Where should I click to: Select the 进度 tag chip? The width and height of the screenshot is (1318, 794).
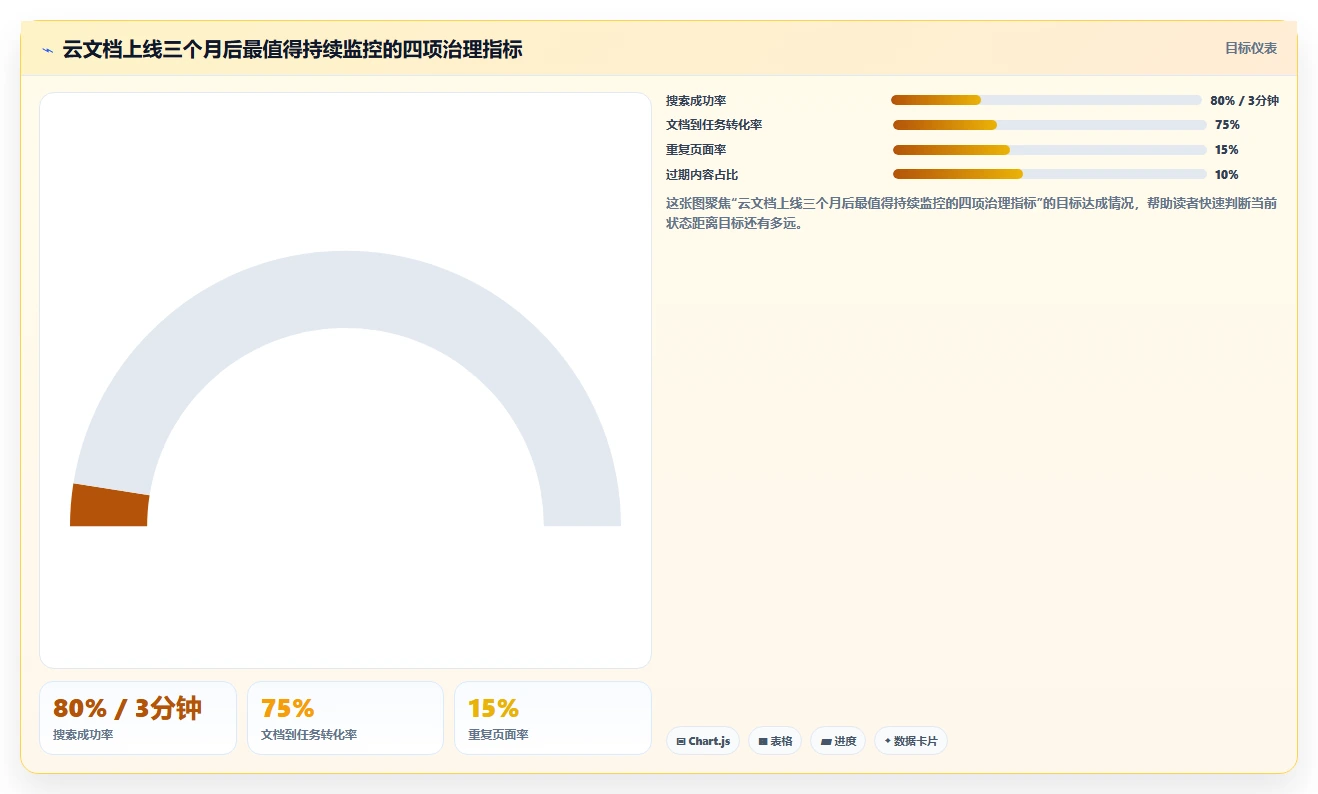(838, 741)
